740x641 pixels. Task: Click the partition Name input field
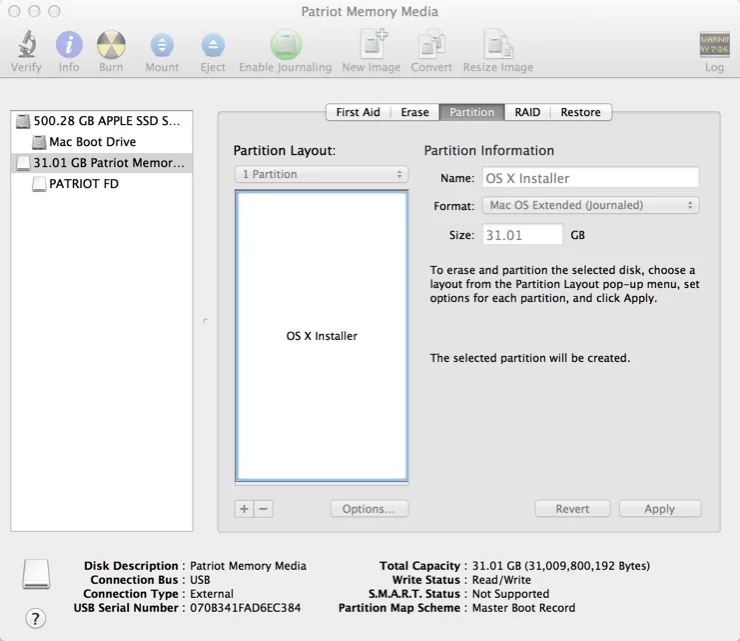(x=590, y=178)
